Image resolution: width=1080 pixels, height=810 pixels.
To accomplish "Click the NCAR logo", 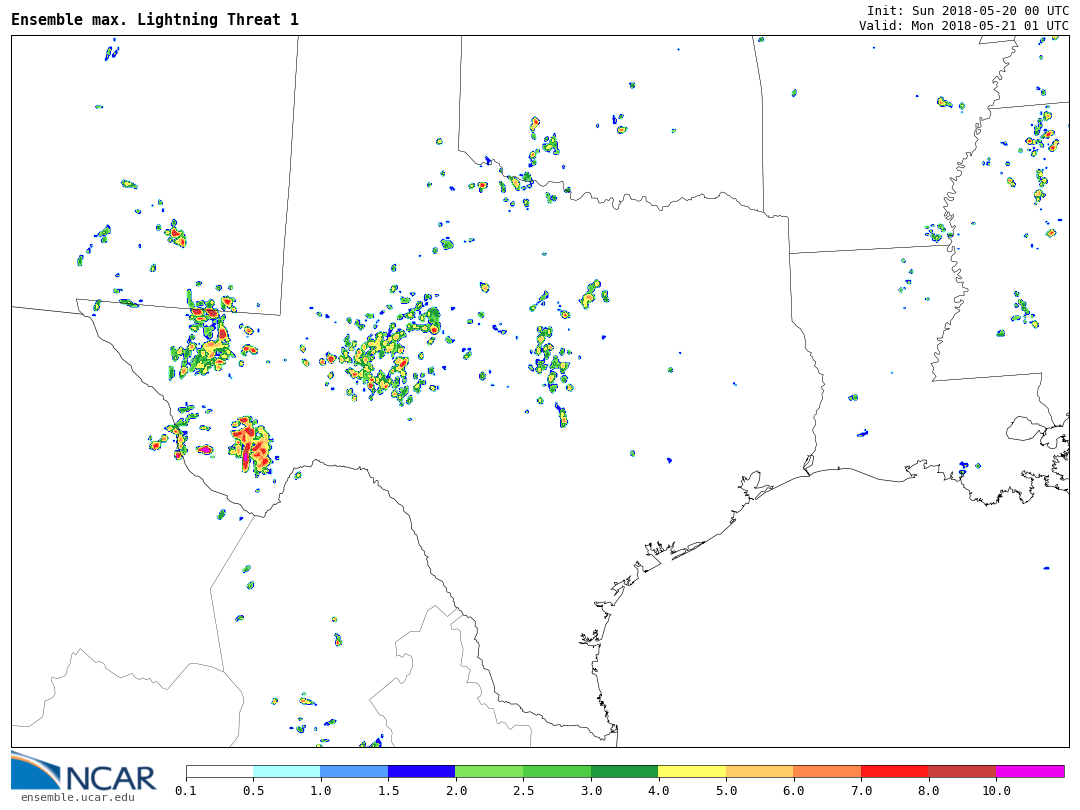I will pyautogui.click(x=83, y=772).
